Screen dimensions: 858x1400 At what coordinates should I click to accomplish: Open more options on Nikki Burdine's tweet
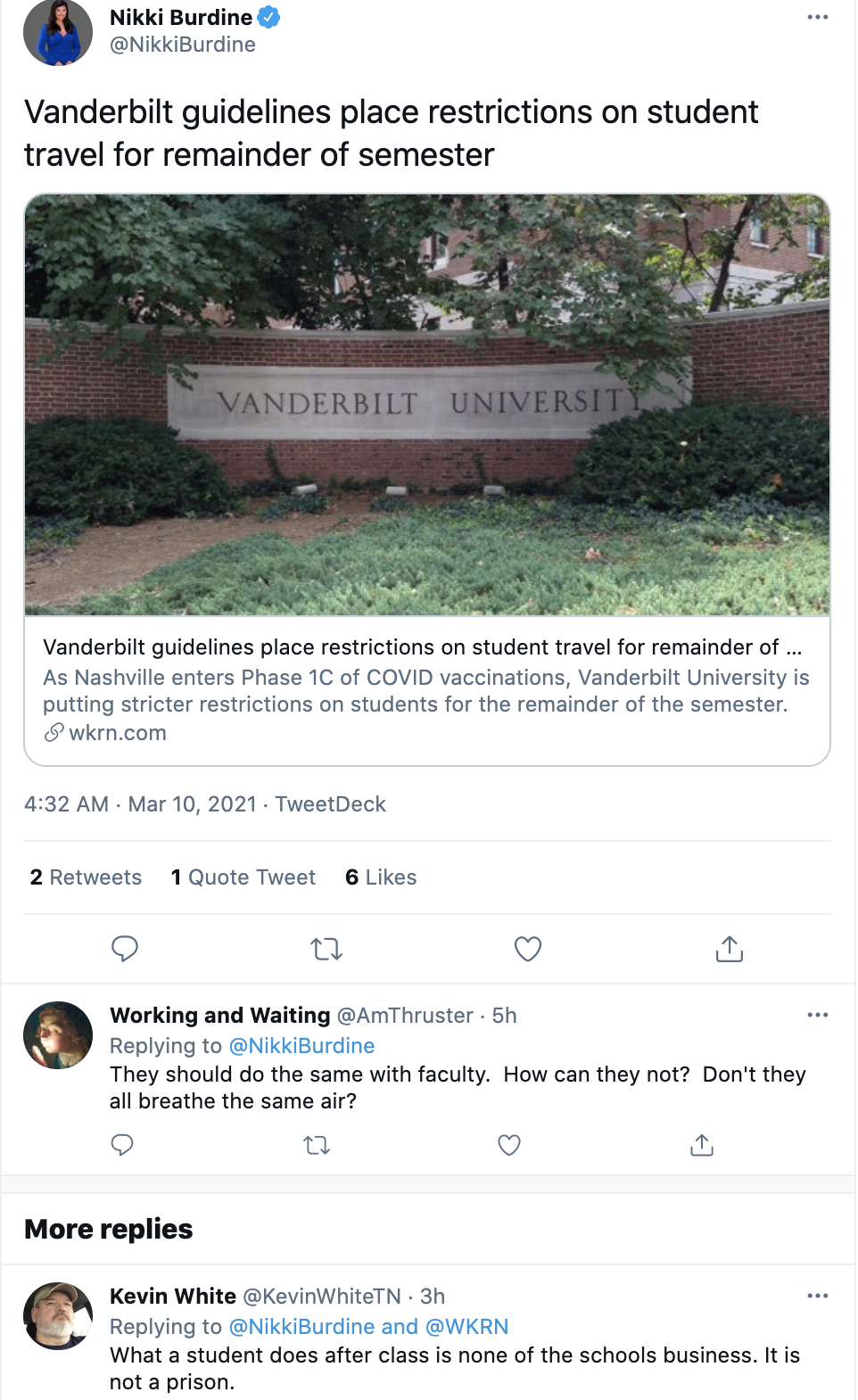(x=817, y=18)
